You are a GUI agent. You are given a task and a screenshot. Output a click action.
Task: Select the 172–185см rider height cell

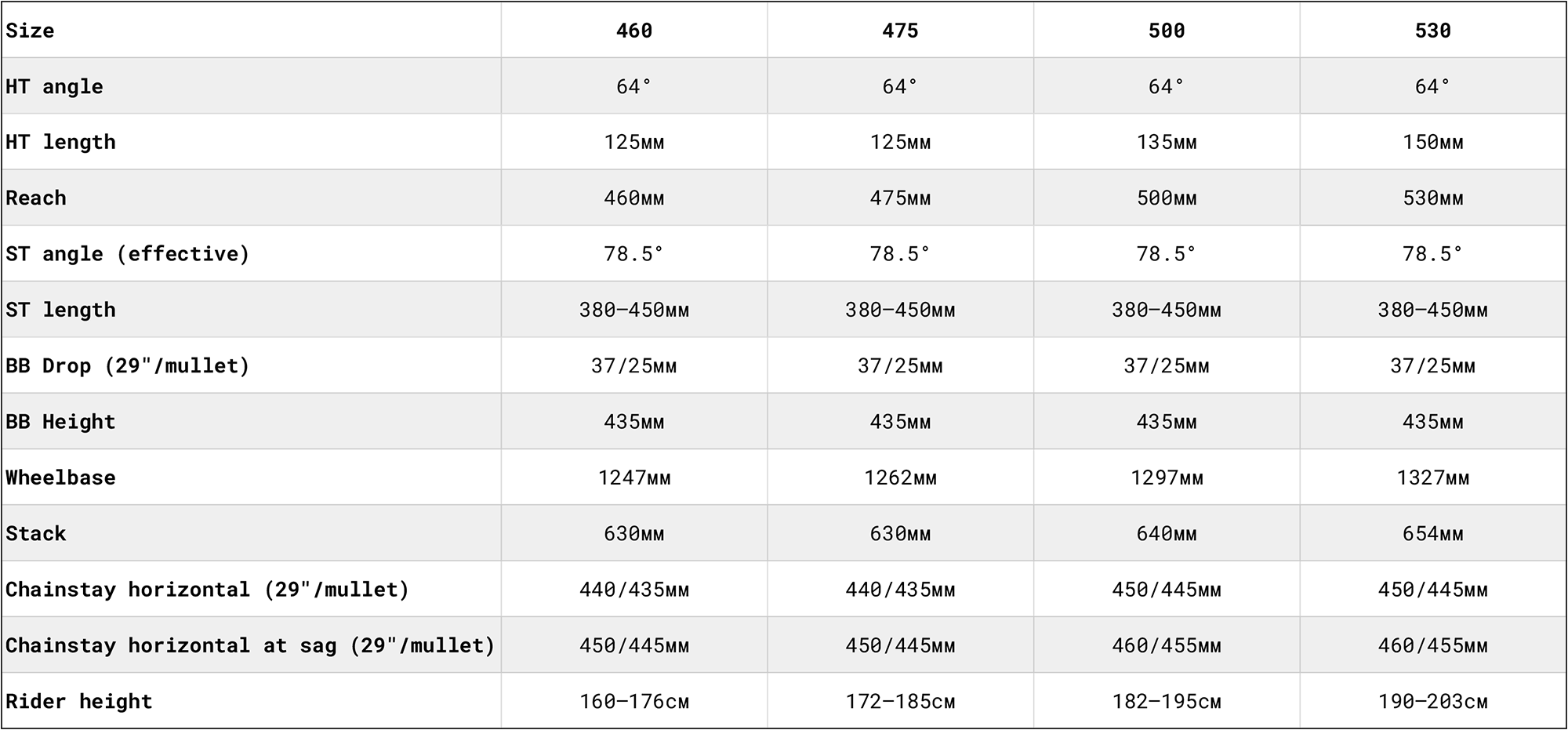pos(900,701)
